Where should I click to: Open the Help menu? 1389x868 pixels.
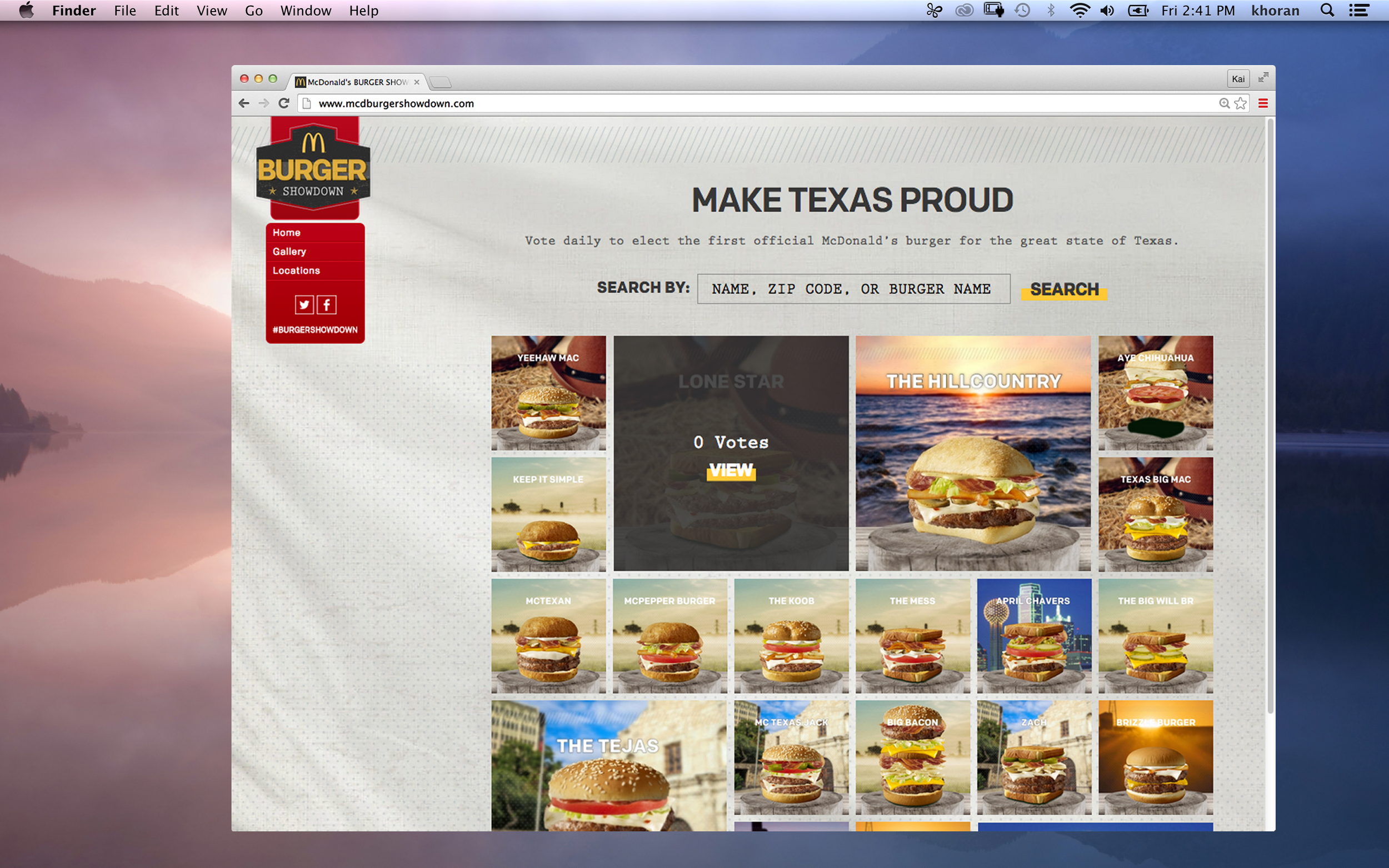tap(363, 11)
